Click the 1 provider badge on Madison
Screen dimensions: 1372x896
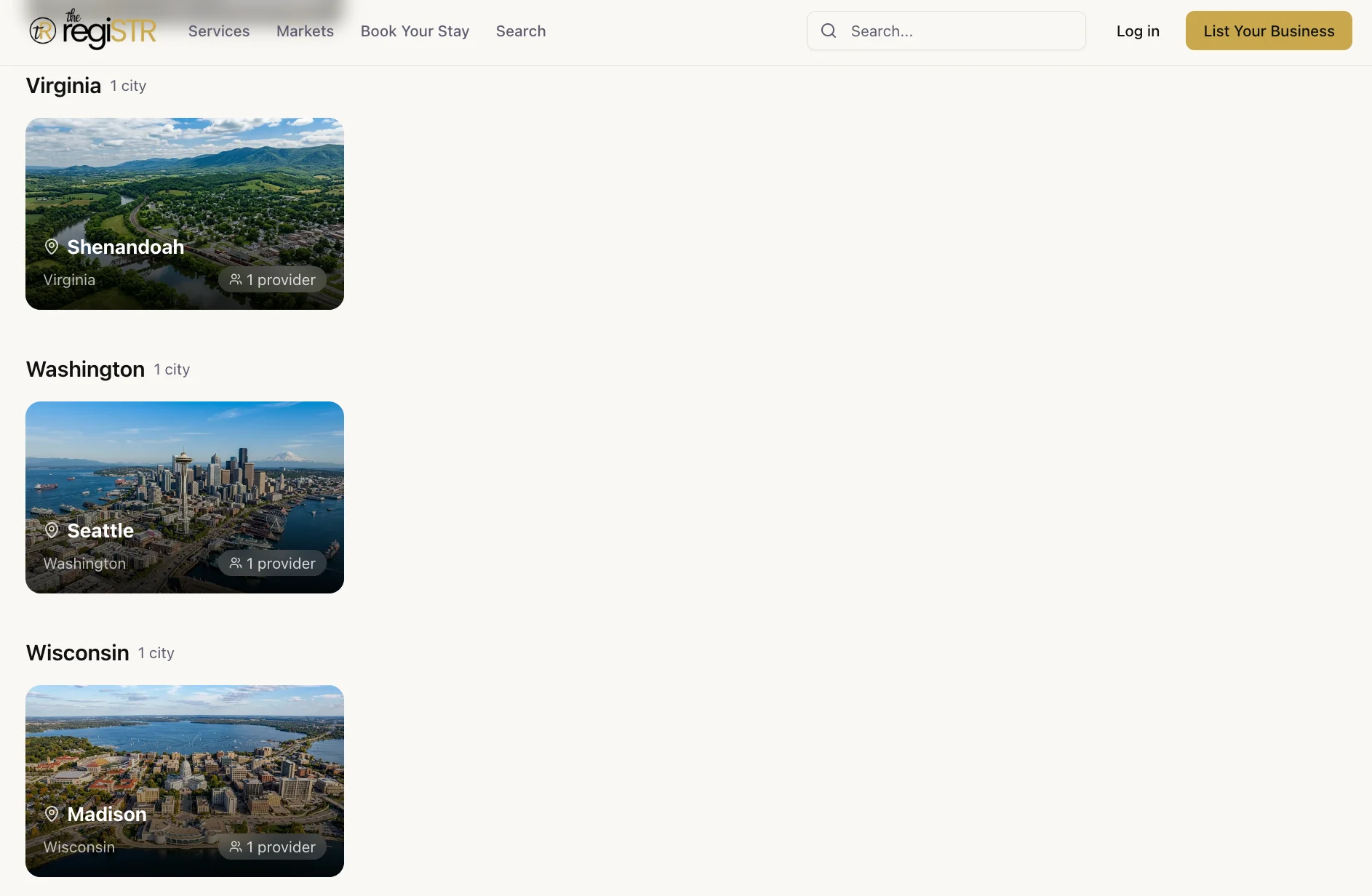coord(272,847)
